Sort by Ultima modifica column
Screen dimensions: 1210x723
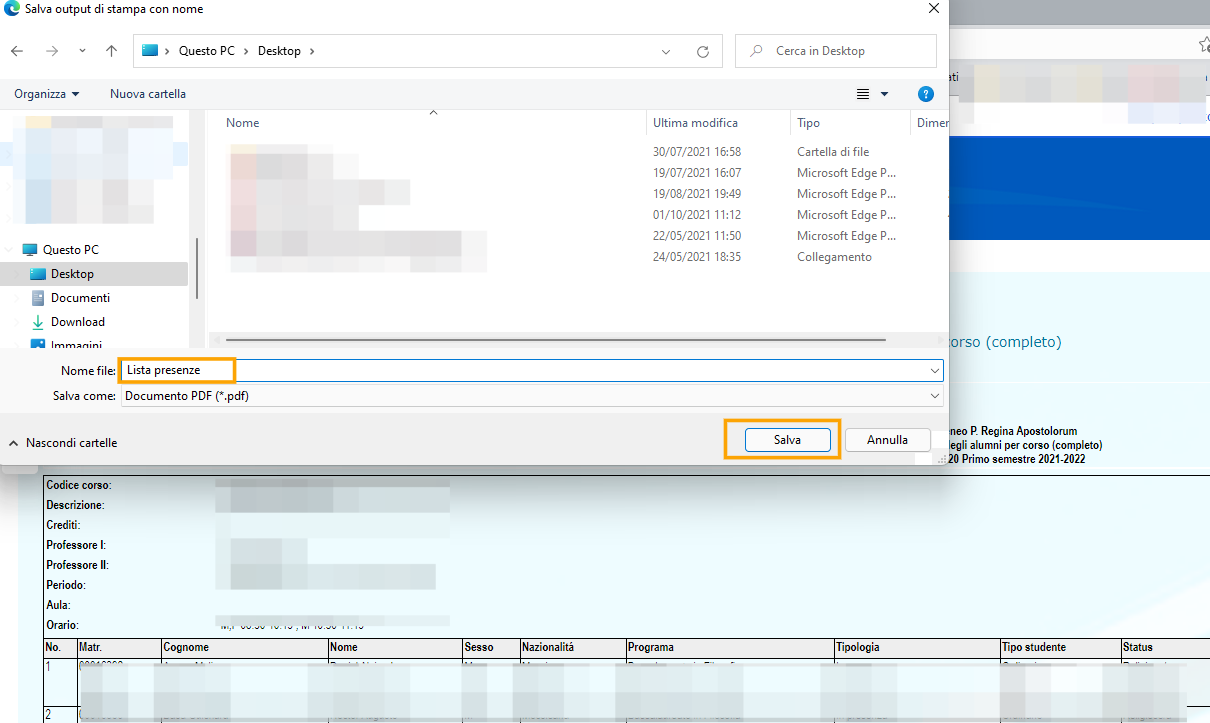tap(695, 123)
